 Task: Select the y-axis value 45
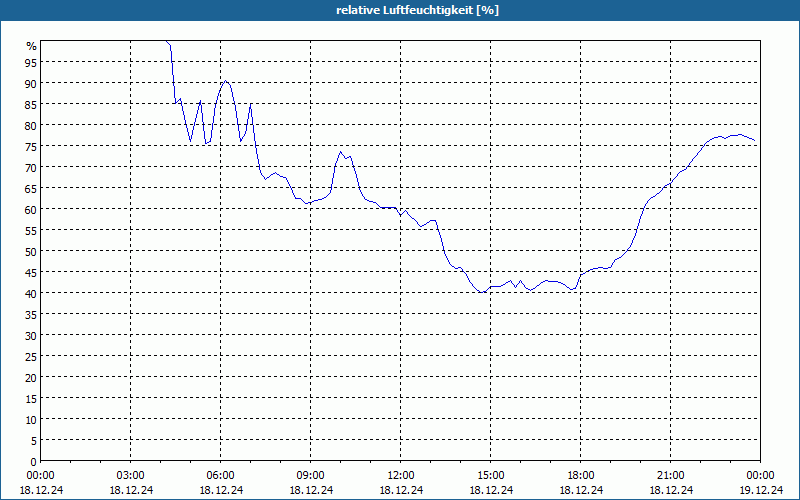[x=31, y=272]
